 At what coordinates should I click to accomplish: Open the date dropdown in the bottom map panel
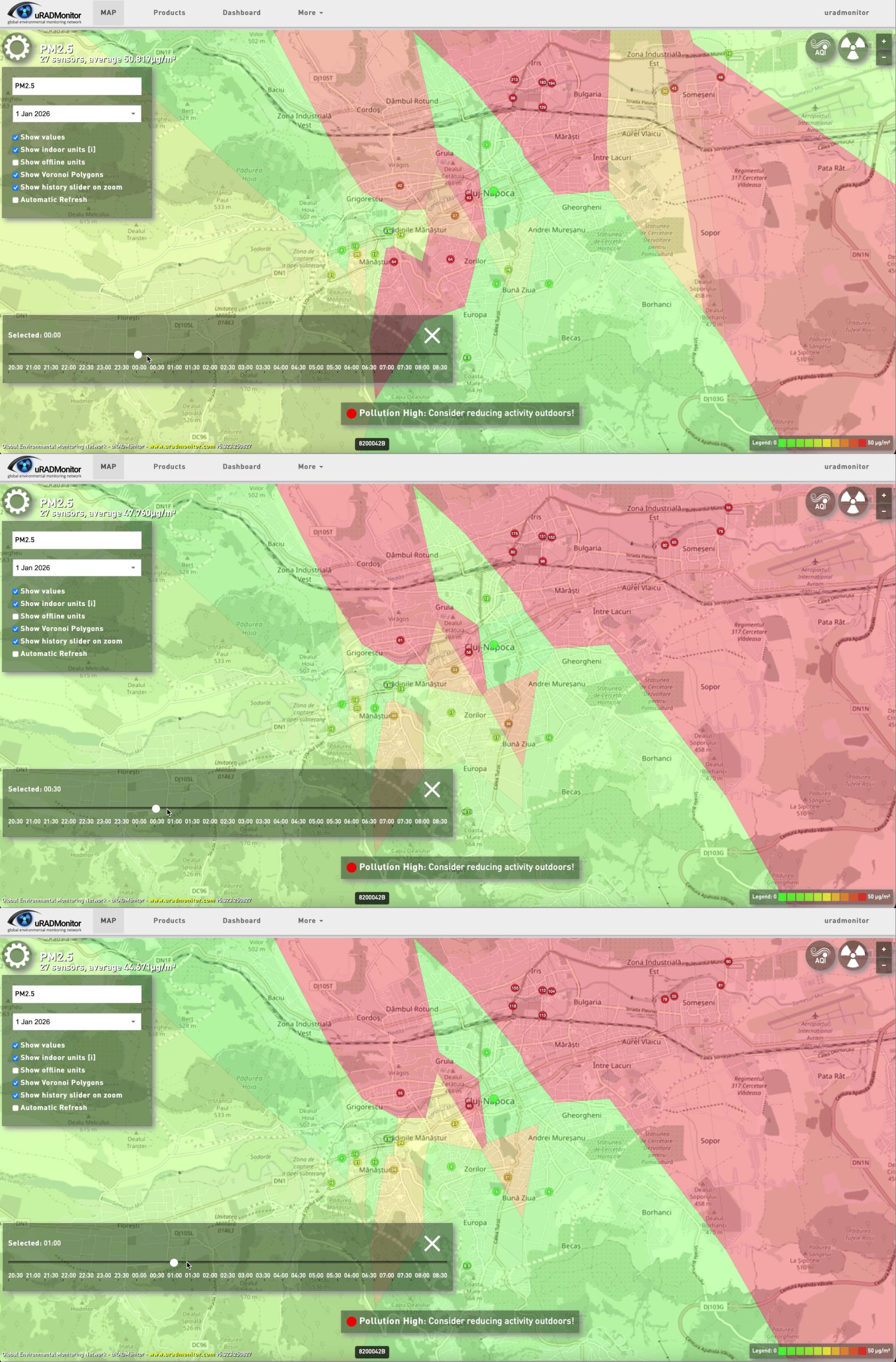pos(77,1021)
